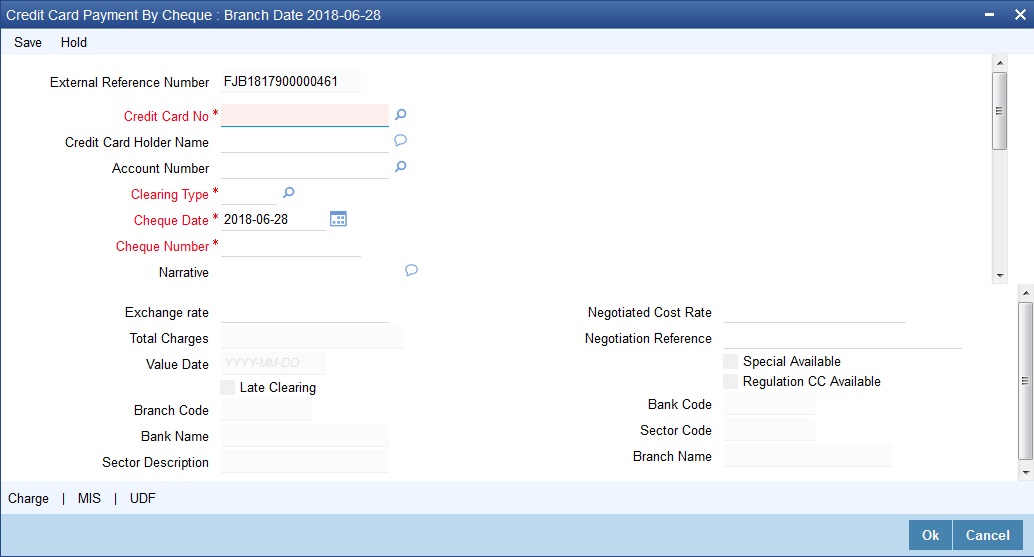1034x557 pixels.
Task: Click the Bank Name field
Action: pyautogui.click(x=305, y=436)
